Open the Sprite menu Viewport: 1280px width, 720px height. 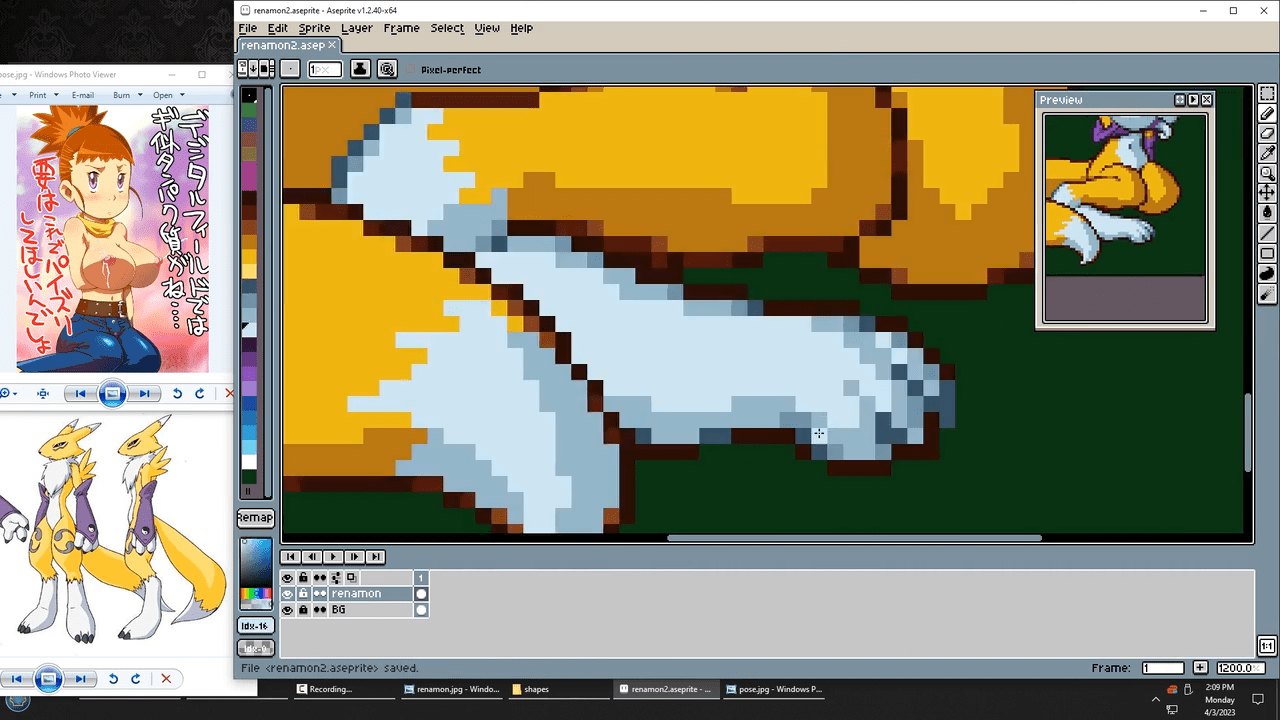point(314,28)
